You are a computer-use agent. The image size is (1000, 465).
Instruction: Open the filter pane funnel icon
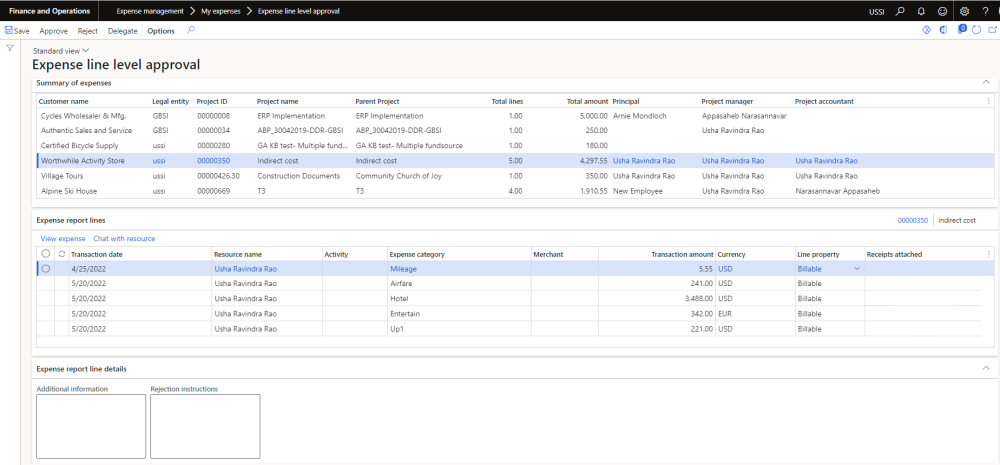pos(10,48)
